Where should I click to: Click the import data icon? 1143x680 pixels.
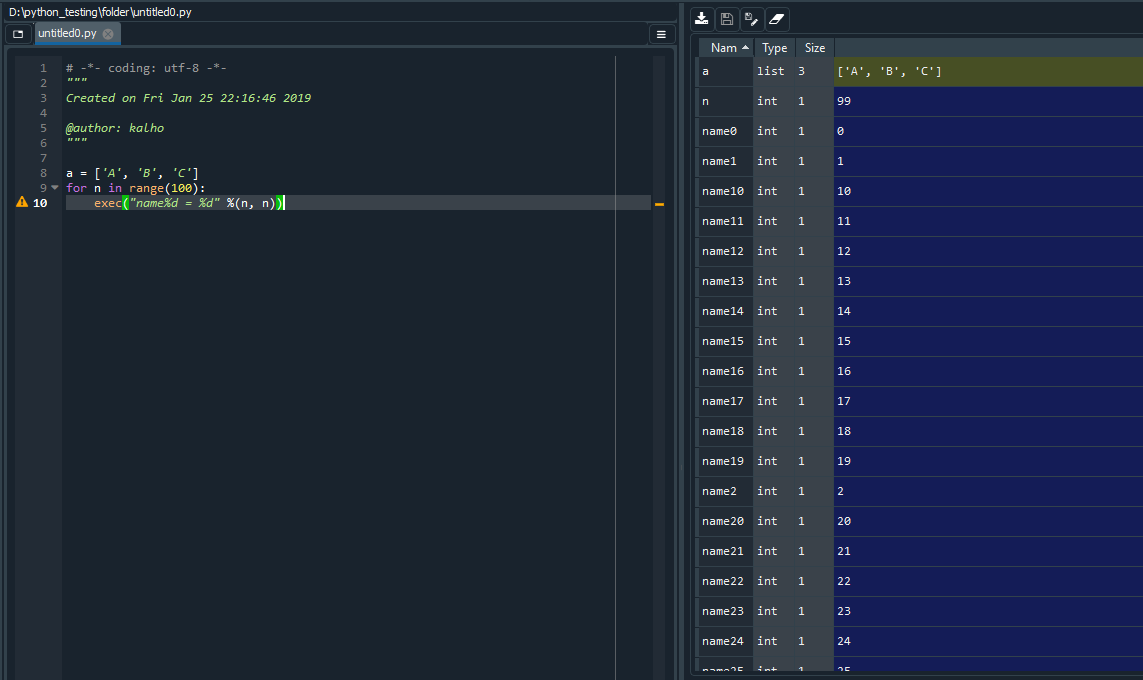coord(702,19)
